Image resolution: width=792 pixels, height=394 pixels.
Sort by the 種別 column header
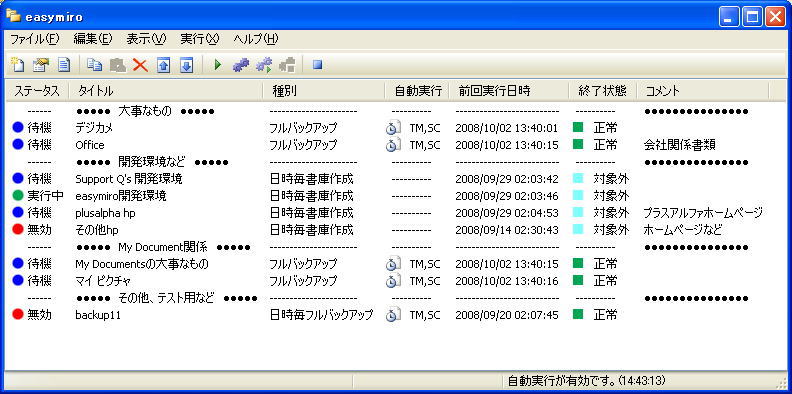[x=324, y=91]
